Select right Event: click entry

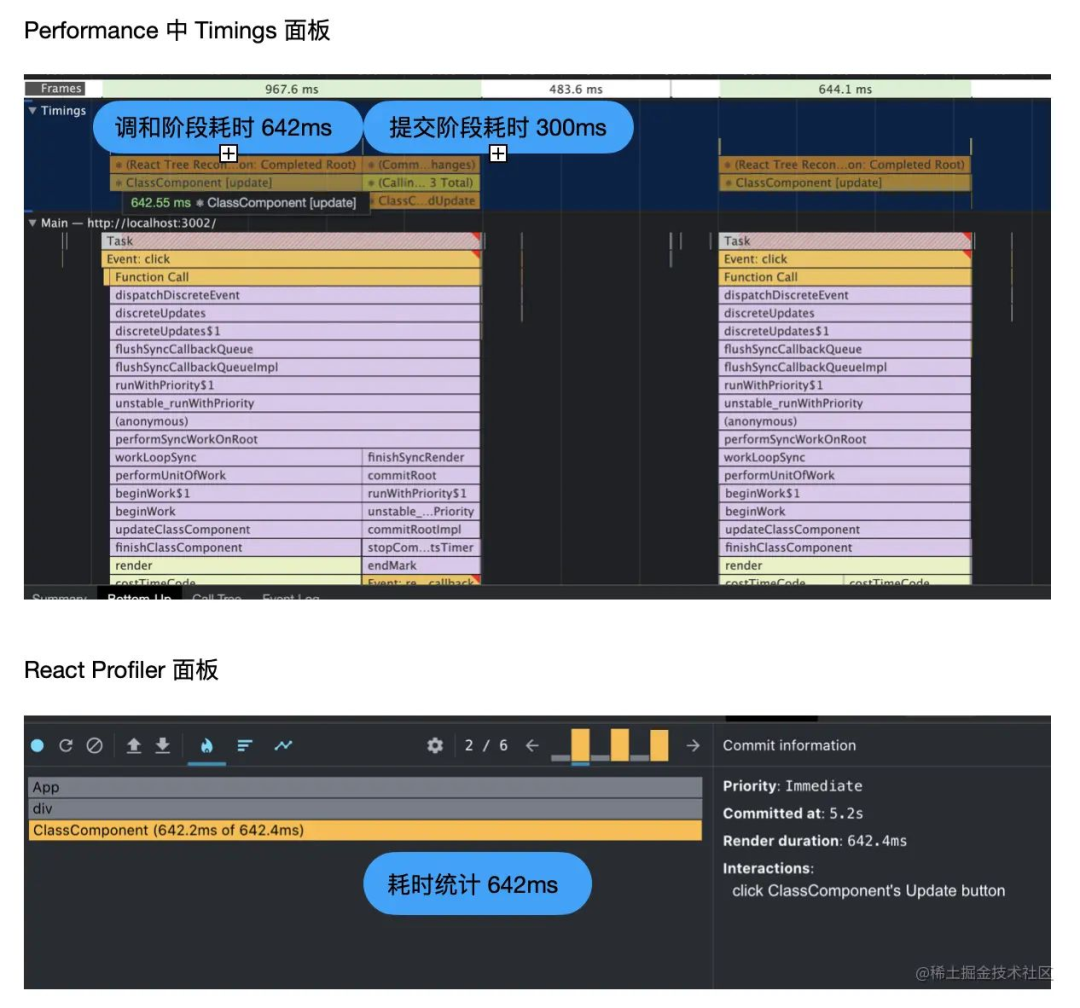[845, 258]
